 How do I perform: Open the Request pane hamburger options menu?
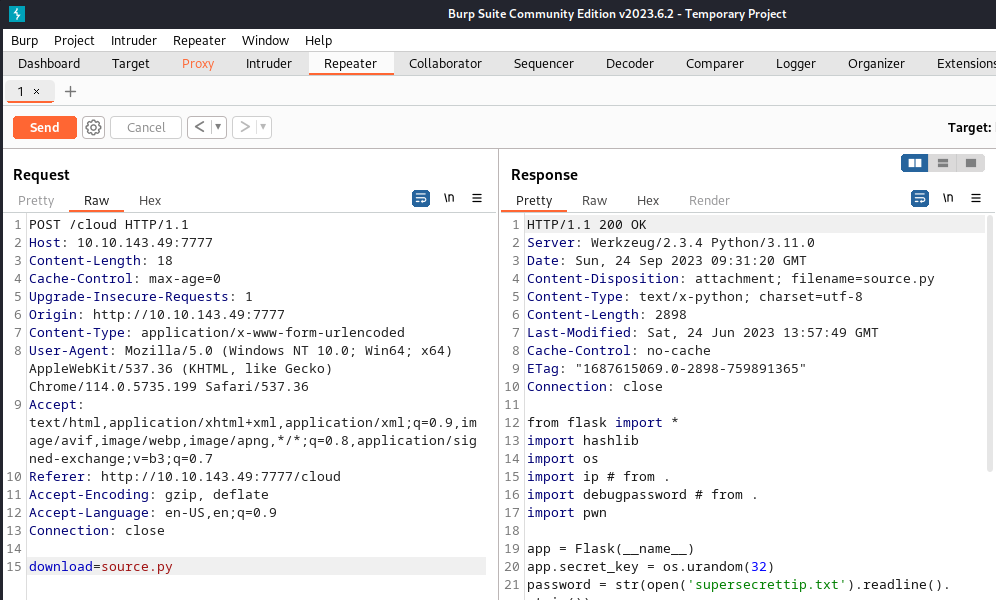477,198
